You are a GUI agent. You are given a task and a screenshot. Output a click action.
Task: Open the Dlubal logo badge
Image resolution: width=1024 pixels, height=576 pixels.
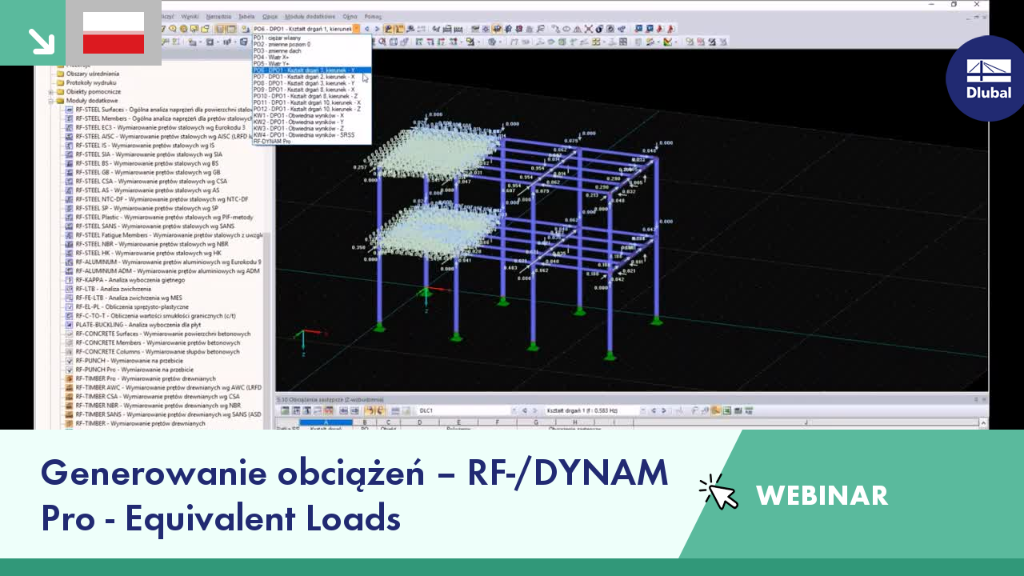(x=987, y=78)
